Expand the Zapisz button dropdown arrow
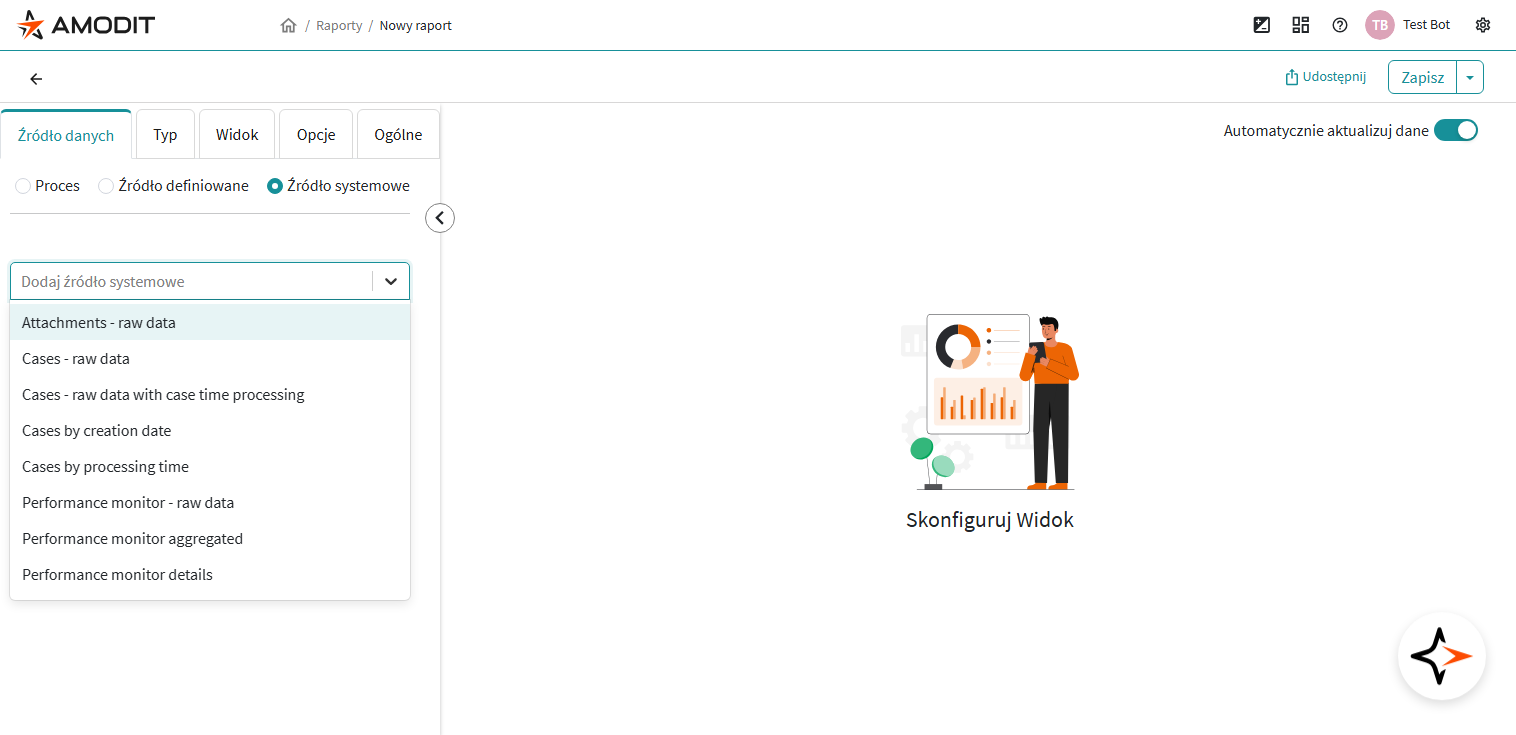This screenshot has height=735, width=1516. (x=1469, y=78)
